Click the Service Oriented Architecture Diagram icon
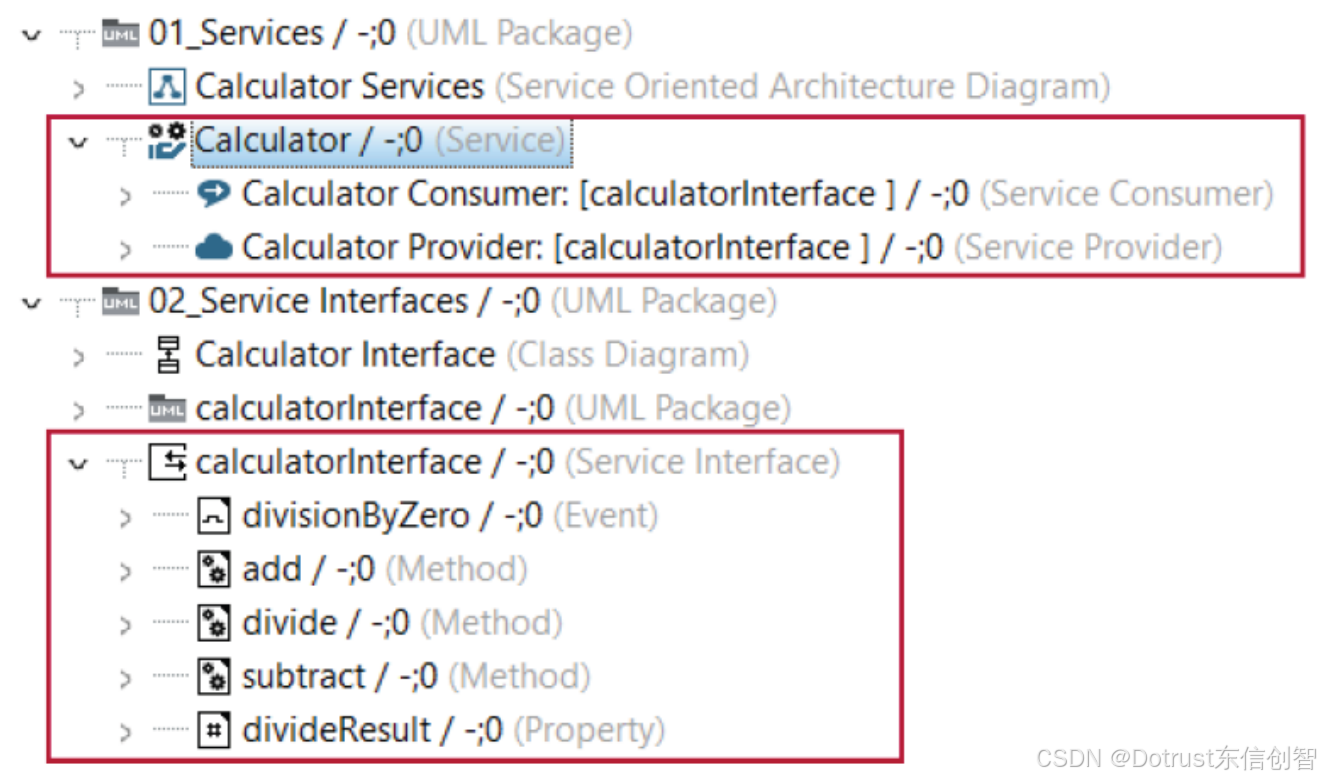 click(167, 87)
